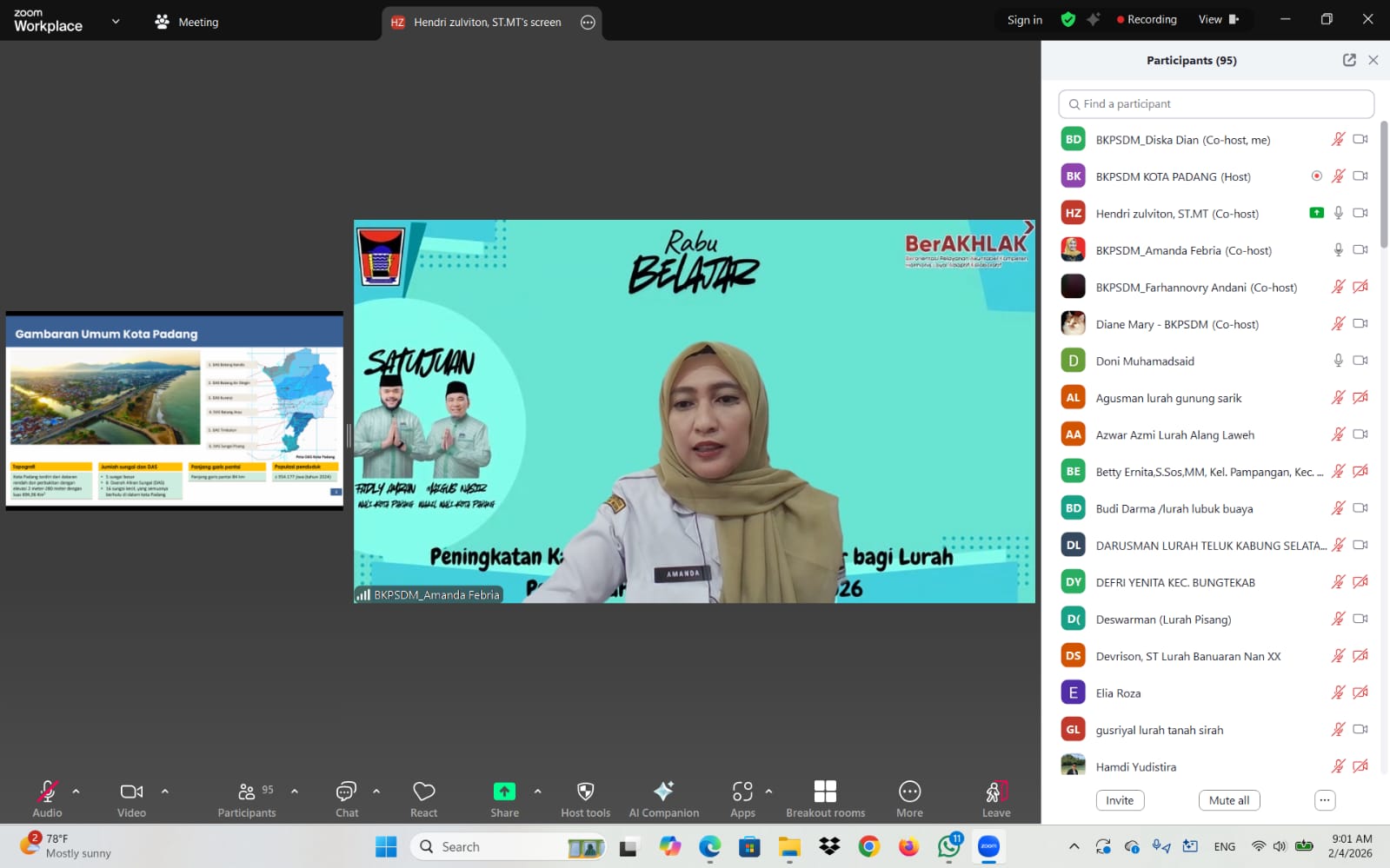Image resolution: width=1390 pixels, height=868 pixels.
Task: Mute Doni Muhamadsaid's microphone
Action: click(1339, 361)
